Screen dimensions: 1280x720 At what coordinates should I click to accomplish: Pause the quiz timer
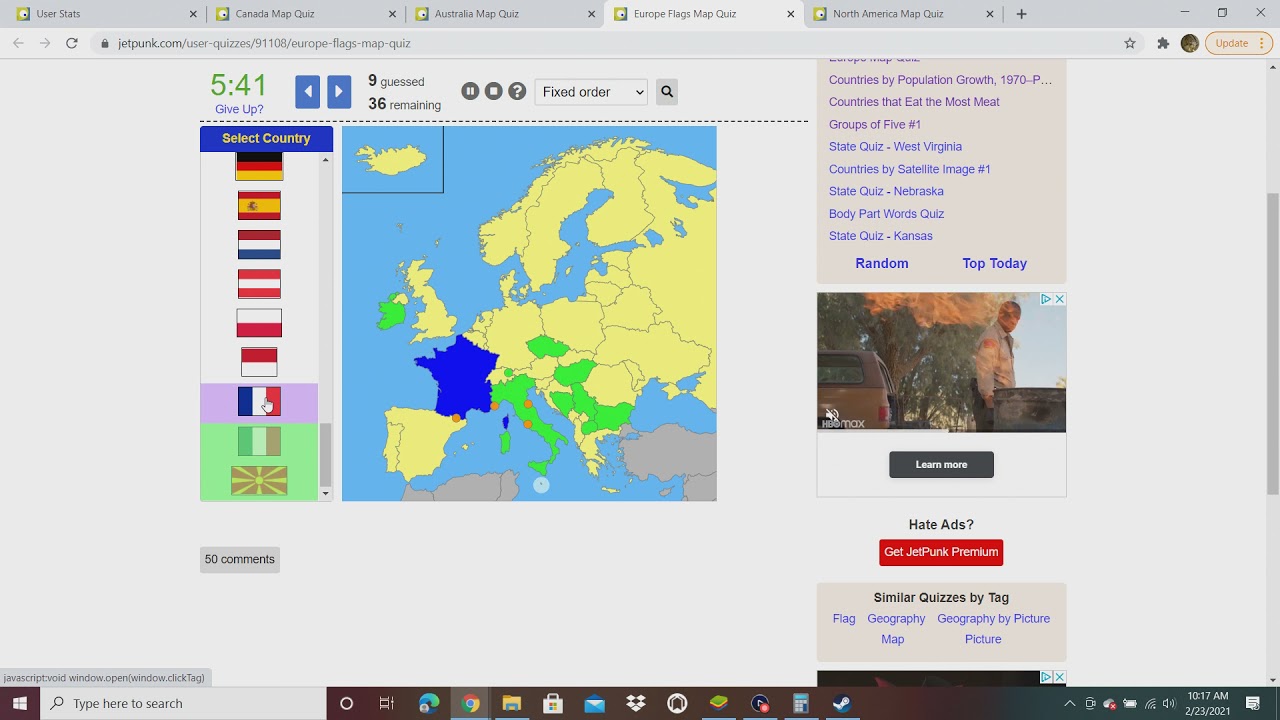[470, 91]
